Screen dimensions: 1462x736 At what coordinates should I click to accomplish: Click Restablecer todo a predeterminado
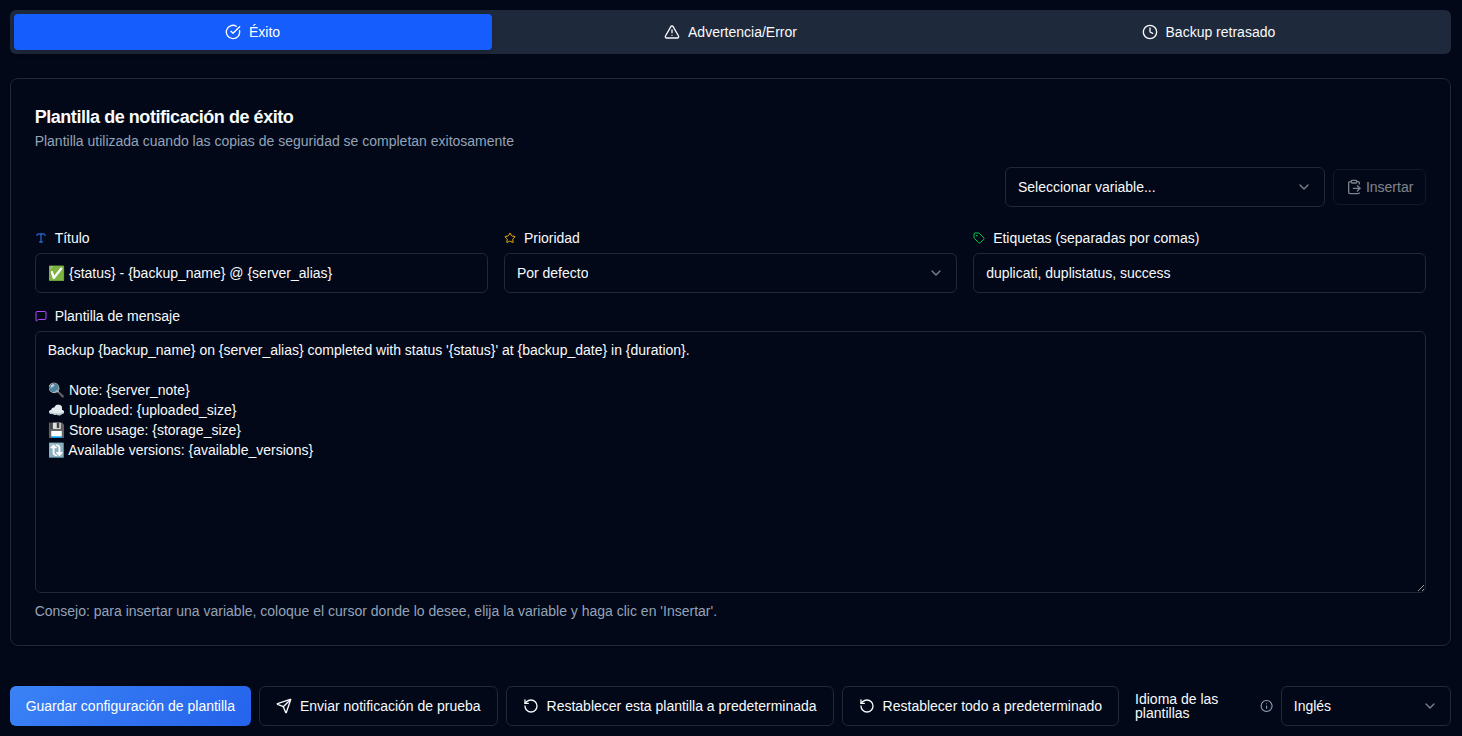point(979,705)
